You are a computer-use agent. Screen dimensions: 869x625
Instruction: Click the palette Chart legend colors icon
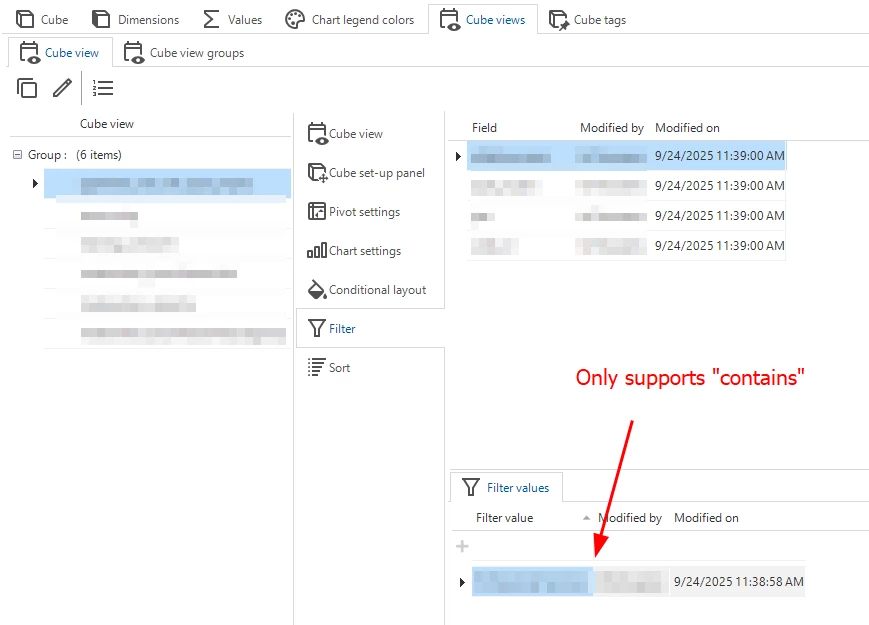click(295, 19)
